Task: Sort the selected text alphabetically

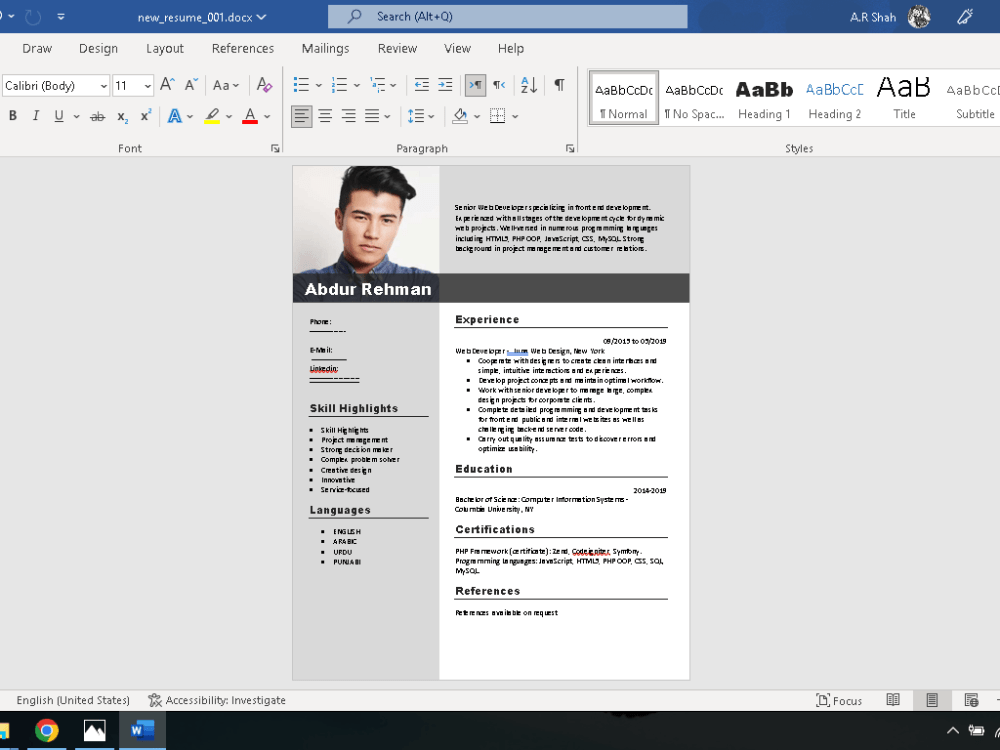Action: (x=529, y=85)
